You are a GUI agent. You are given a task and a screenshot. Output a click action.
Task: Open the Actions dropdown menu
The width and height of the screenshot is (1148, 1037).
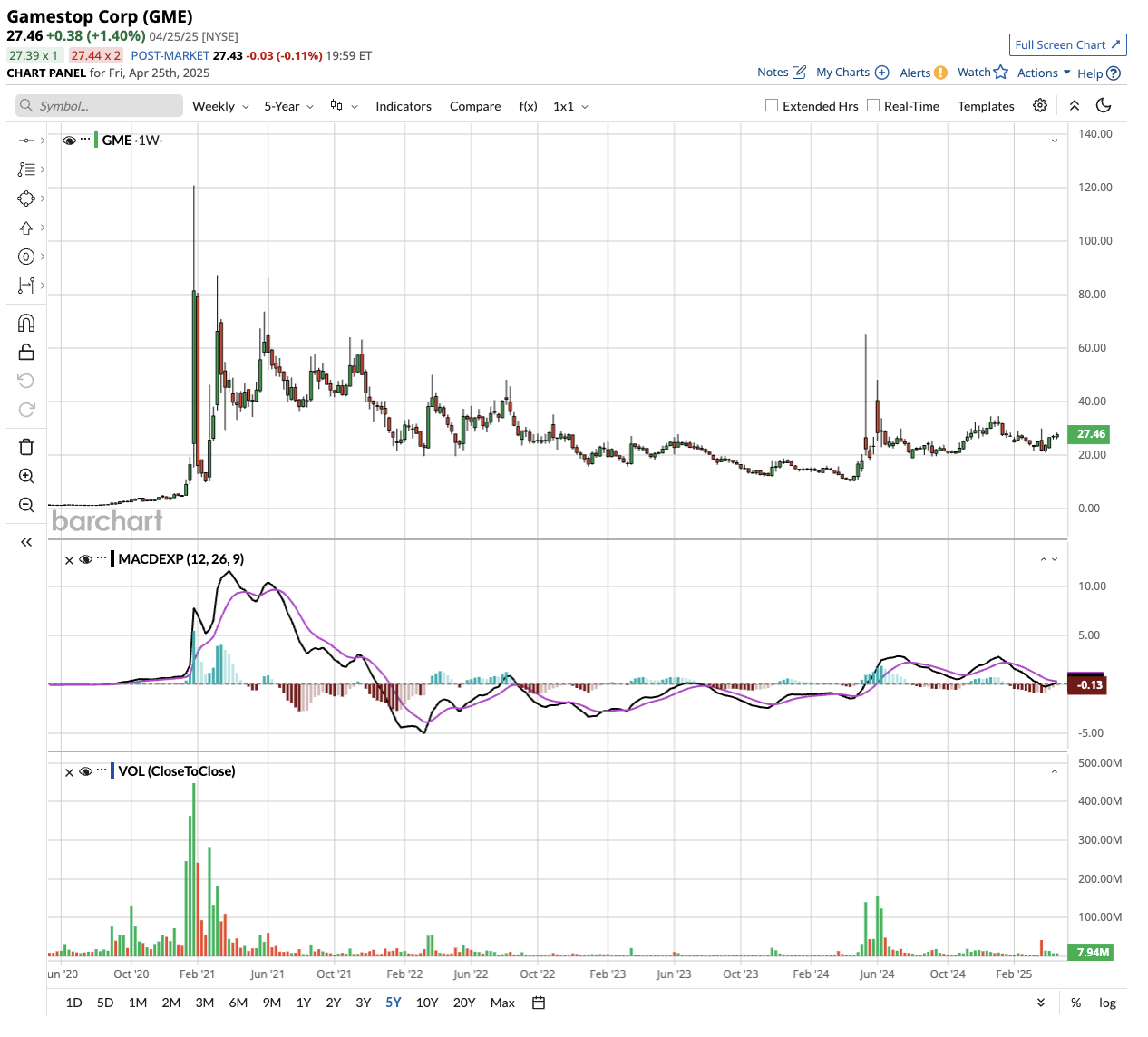tap(1044, 73)
